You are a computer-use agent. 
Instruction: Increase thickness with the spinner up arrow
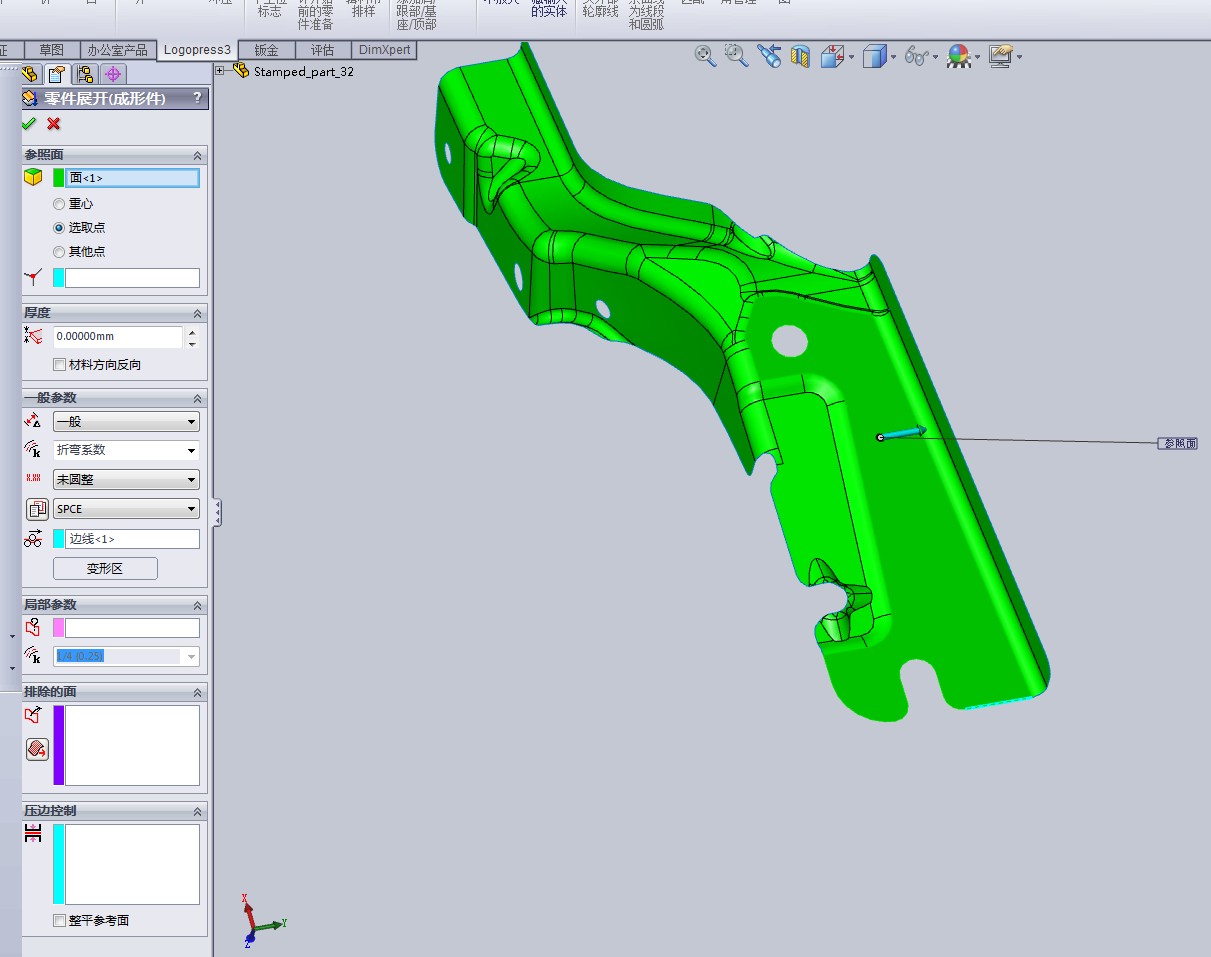pyautogui.click(x=192, y=332)
